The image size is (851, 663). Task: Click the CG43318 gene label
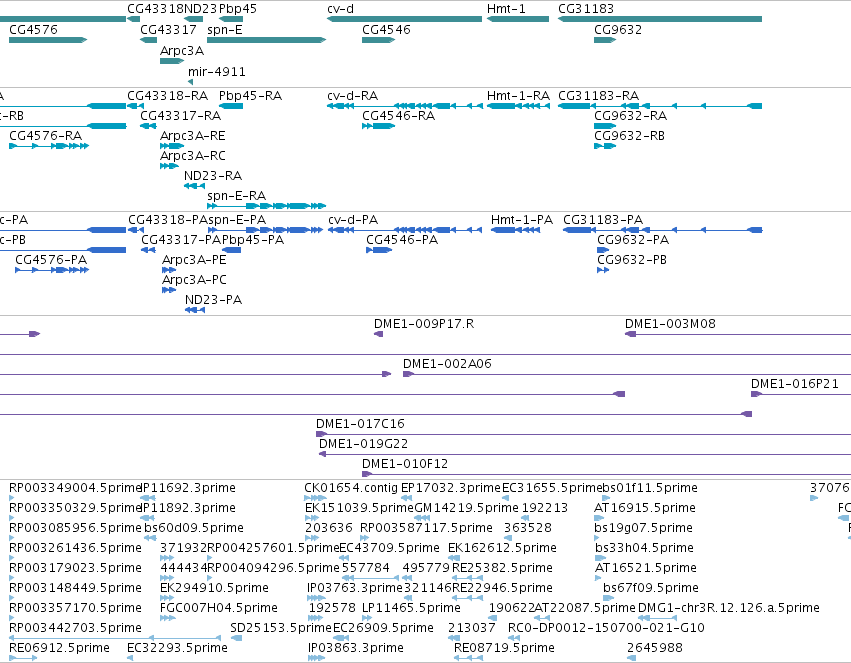(155, 9)
